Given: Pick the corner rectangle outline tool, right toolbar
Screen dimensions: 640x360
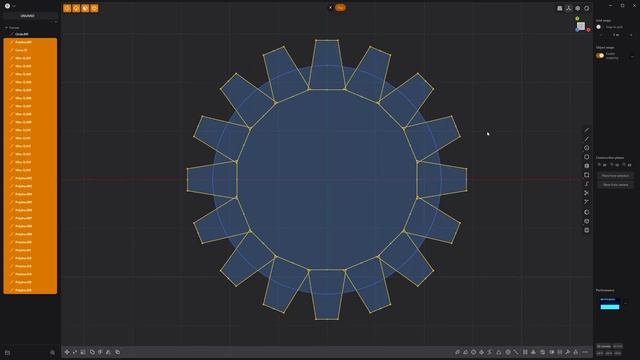Looking at the screenshot, I should 587,175.
